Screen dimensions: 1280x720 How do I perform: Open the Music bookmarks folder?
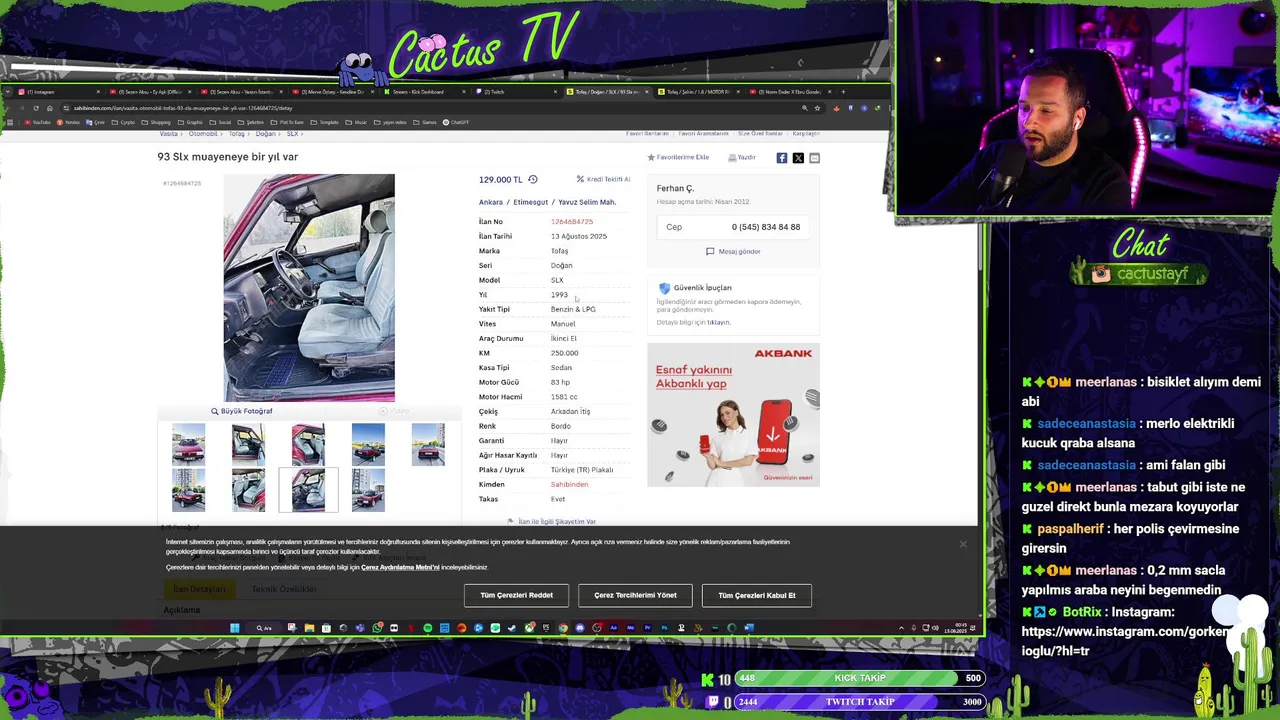point(357,122)
